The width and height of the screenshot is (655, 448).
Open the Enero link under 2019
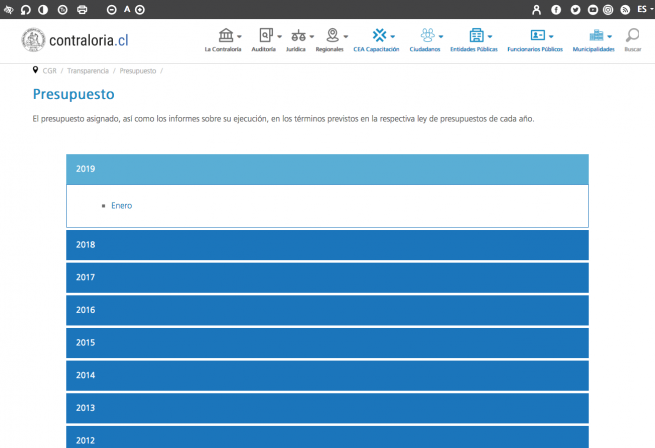pyautogui.click(x=121, y=206)
